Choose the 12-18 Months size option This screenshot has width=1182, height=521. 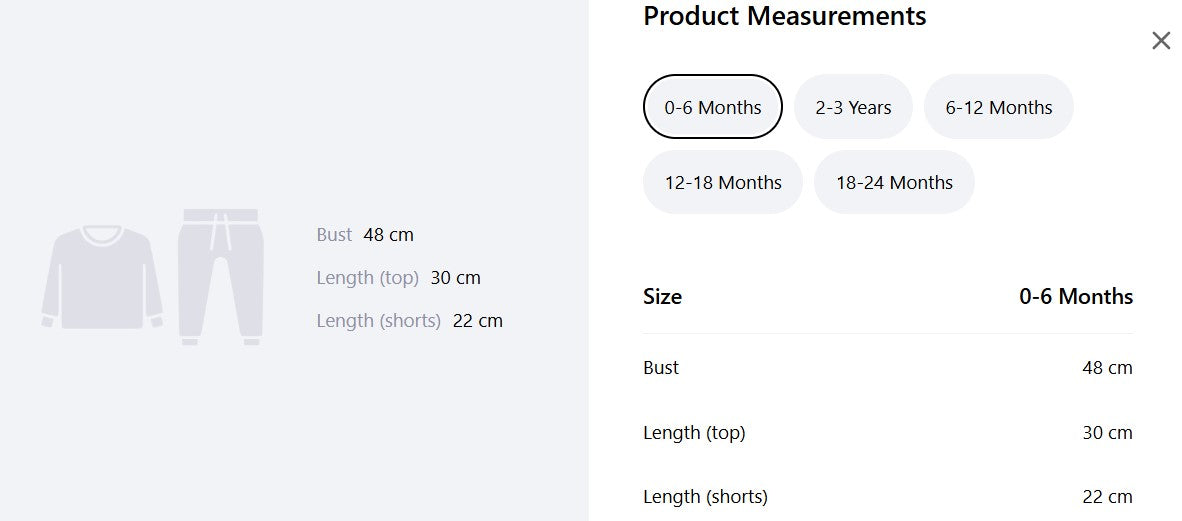[x=723, y=182]
